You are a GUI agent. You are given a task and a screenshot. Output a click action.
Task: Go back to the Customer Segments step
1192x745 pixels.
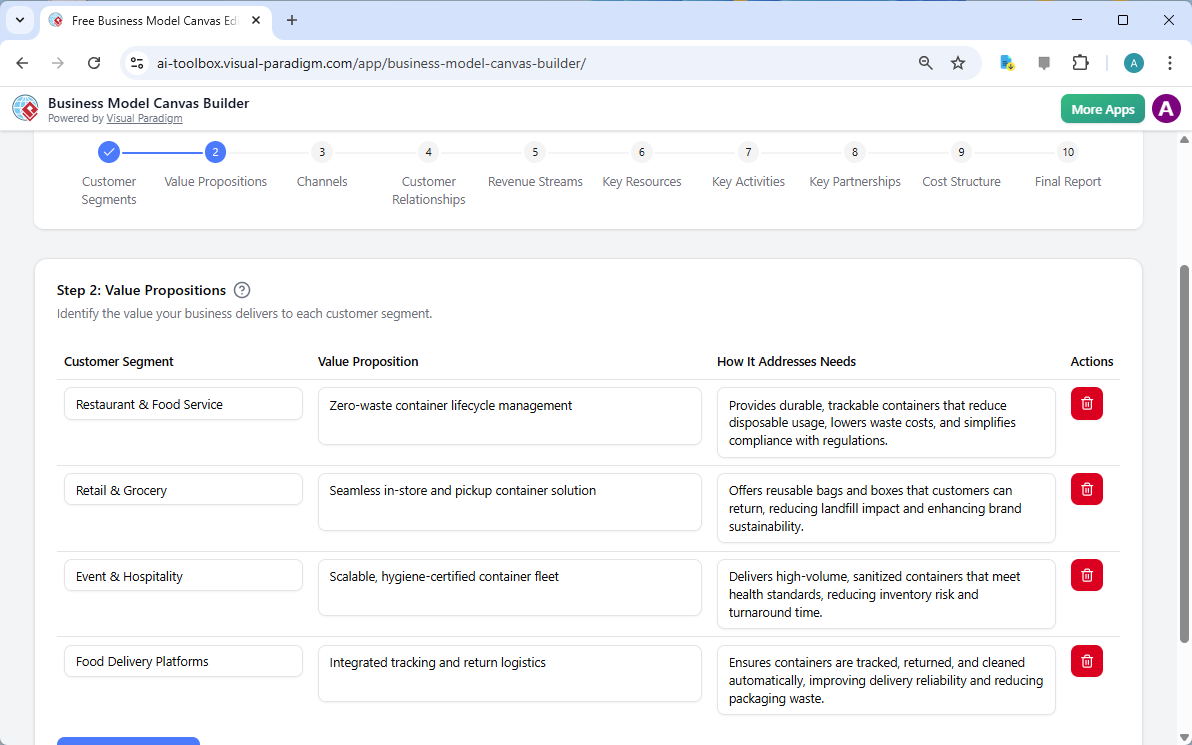click(x=108, y=152)
